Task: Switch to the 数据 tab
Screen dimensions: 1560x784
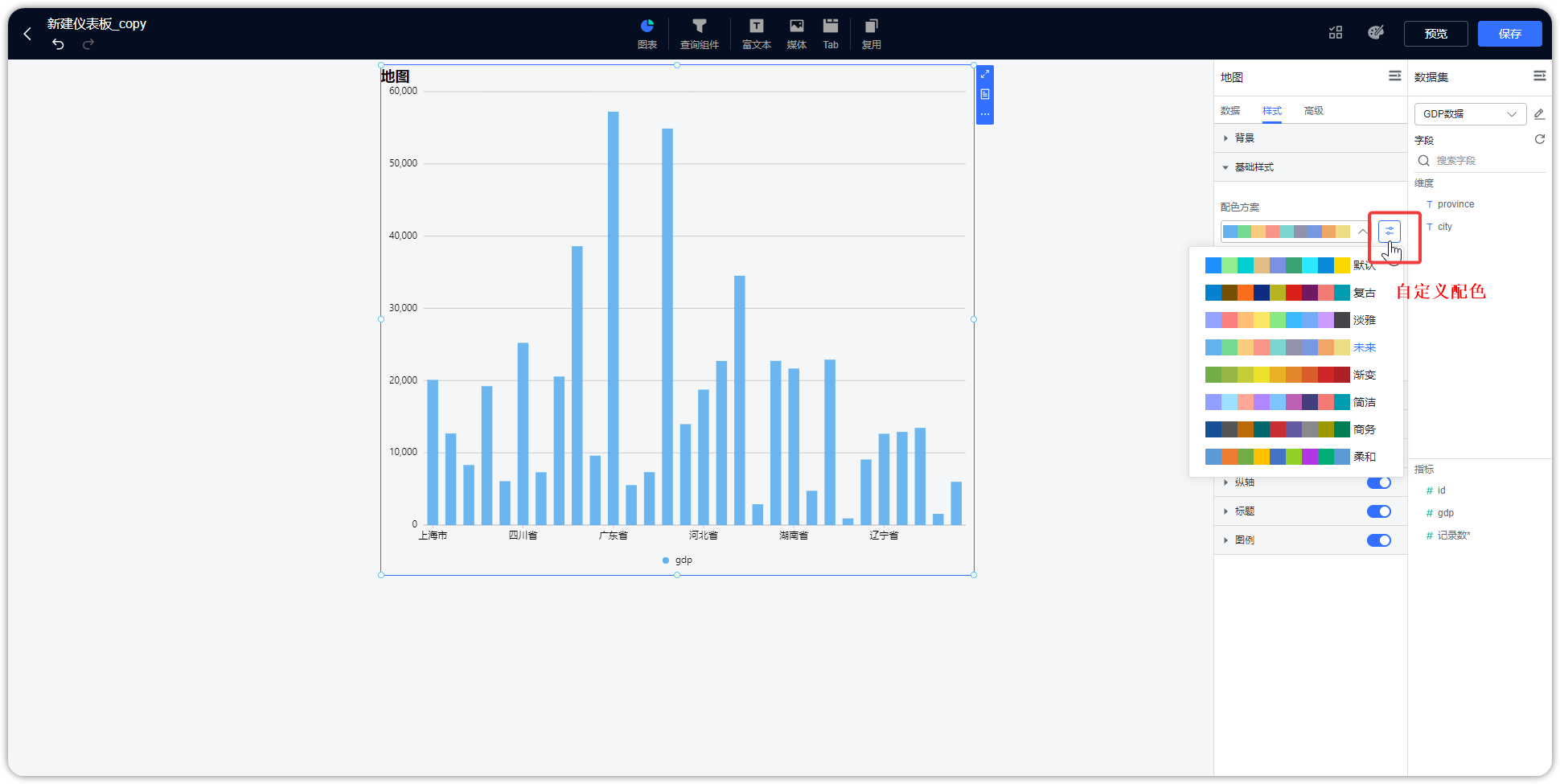Action: click(1230, 111)
